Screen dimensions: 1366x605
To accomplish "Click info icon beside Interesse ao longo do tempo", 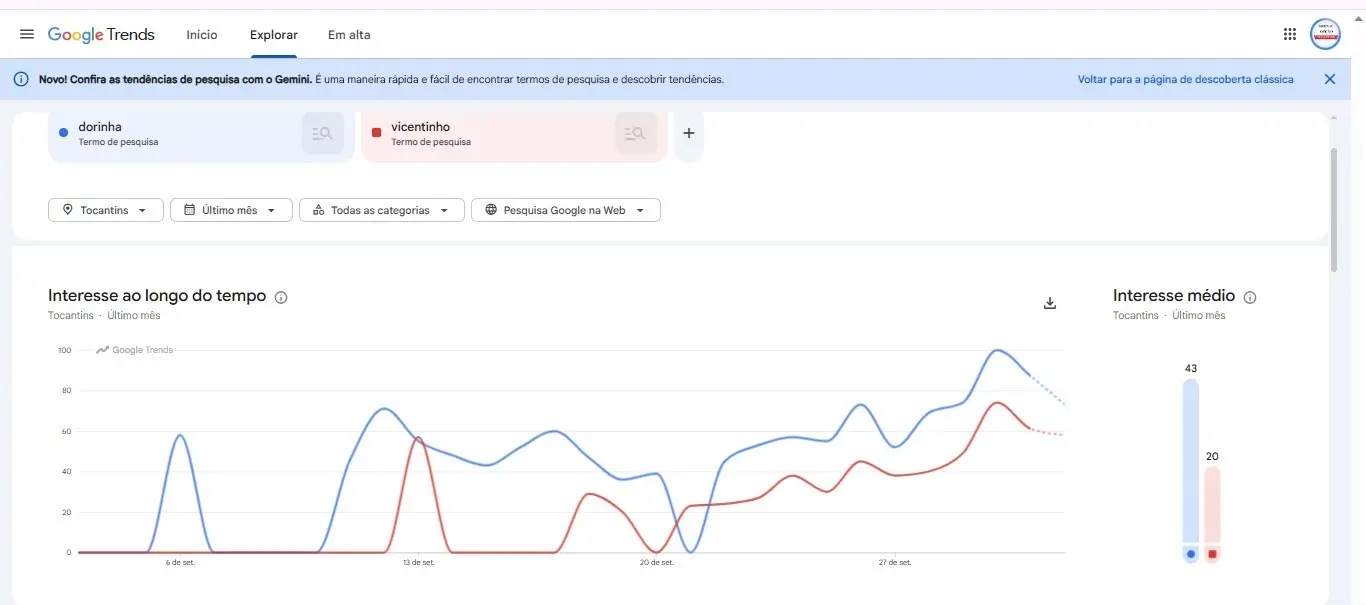I will 281,297.
